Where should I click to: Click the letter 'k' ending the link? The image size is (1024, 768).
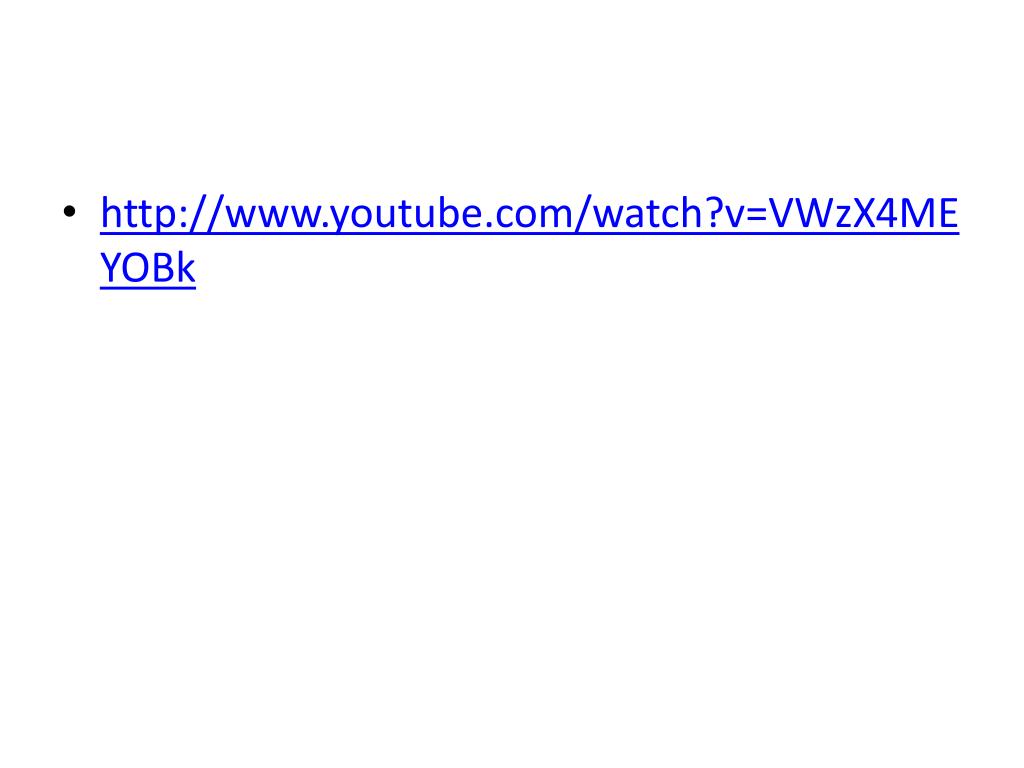[x=185, y=267]
